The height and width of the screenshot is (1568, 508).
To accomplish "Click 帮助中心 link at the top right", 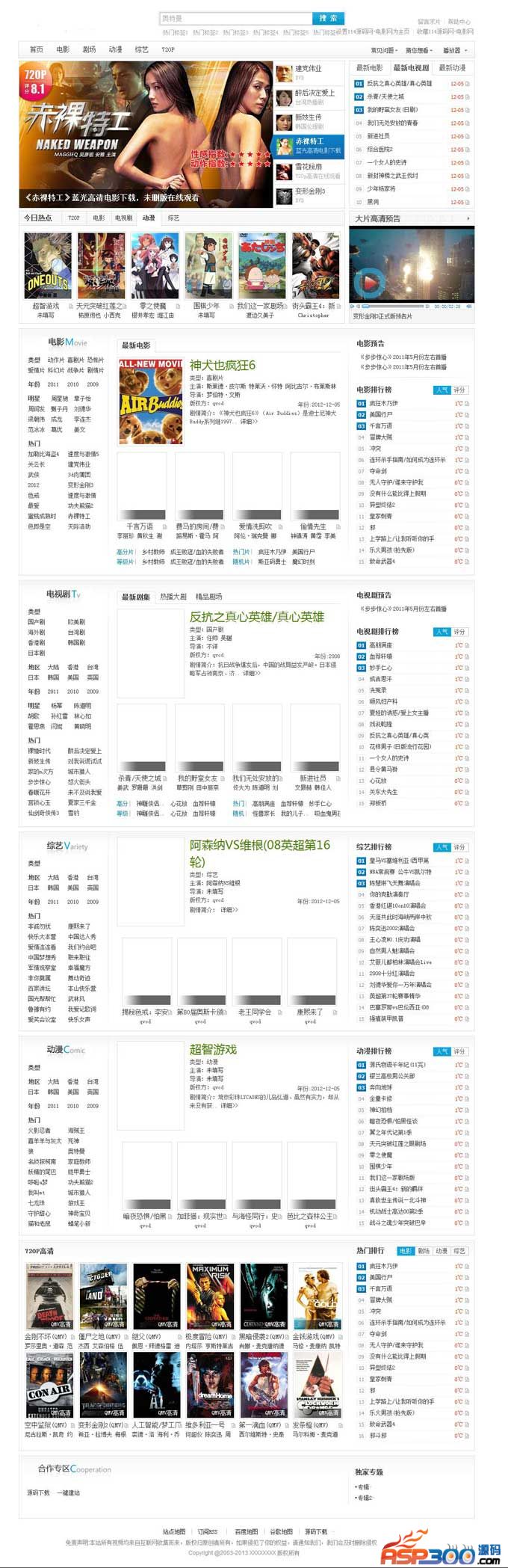I will [x=459, y=22].
